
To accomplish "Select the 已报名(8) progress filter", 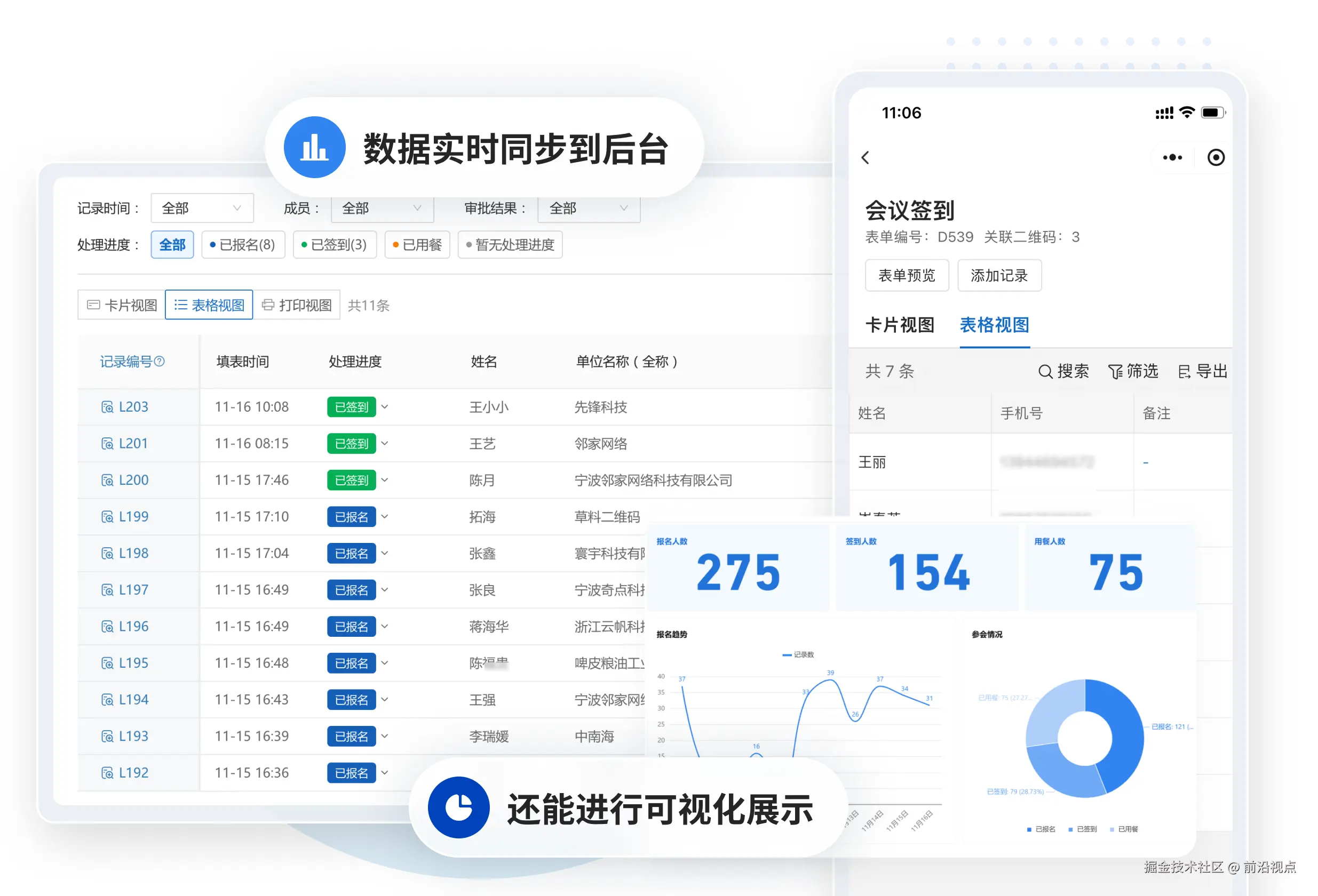I will tap(243, 245).
